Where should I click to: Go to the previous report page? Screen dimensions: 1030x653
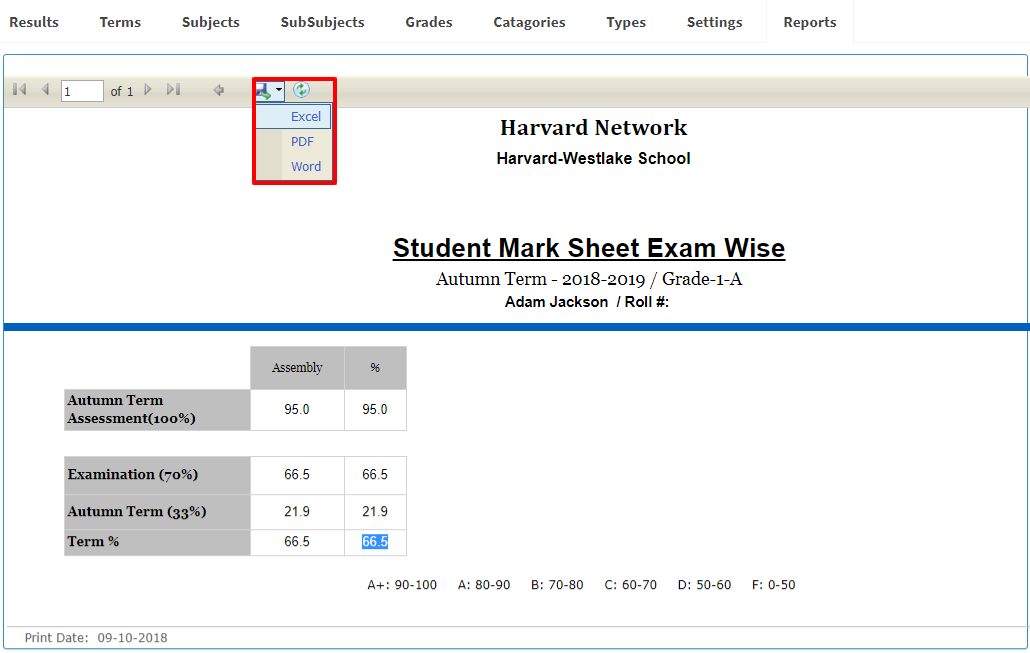tap(45, 89)
